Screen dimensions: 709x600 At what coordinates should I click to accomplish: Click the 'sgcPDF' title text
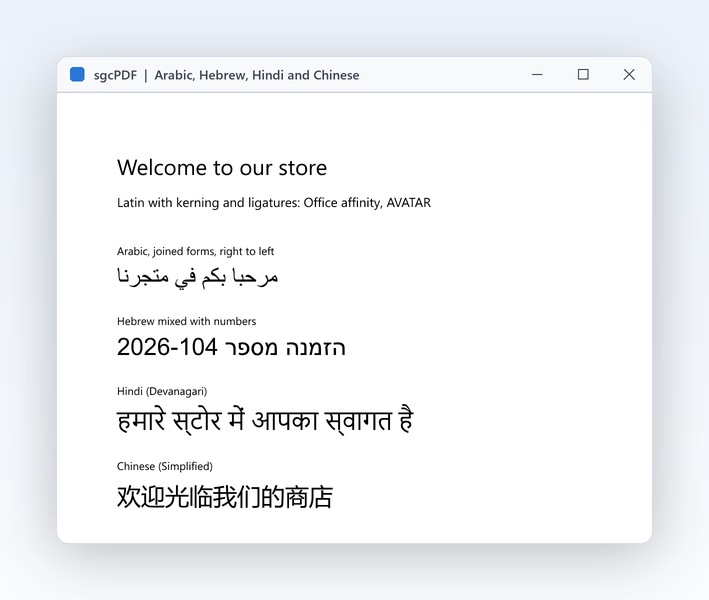[x=115, y=75]
